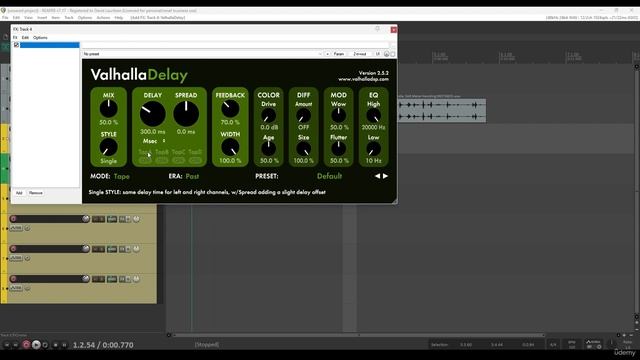Open the trim automation button on track 8

click(x=16, y=288)
